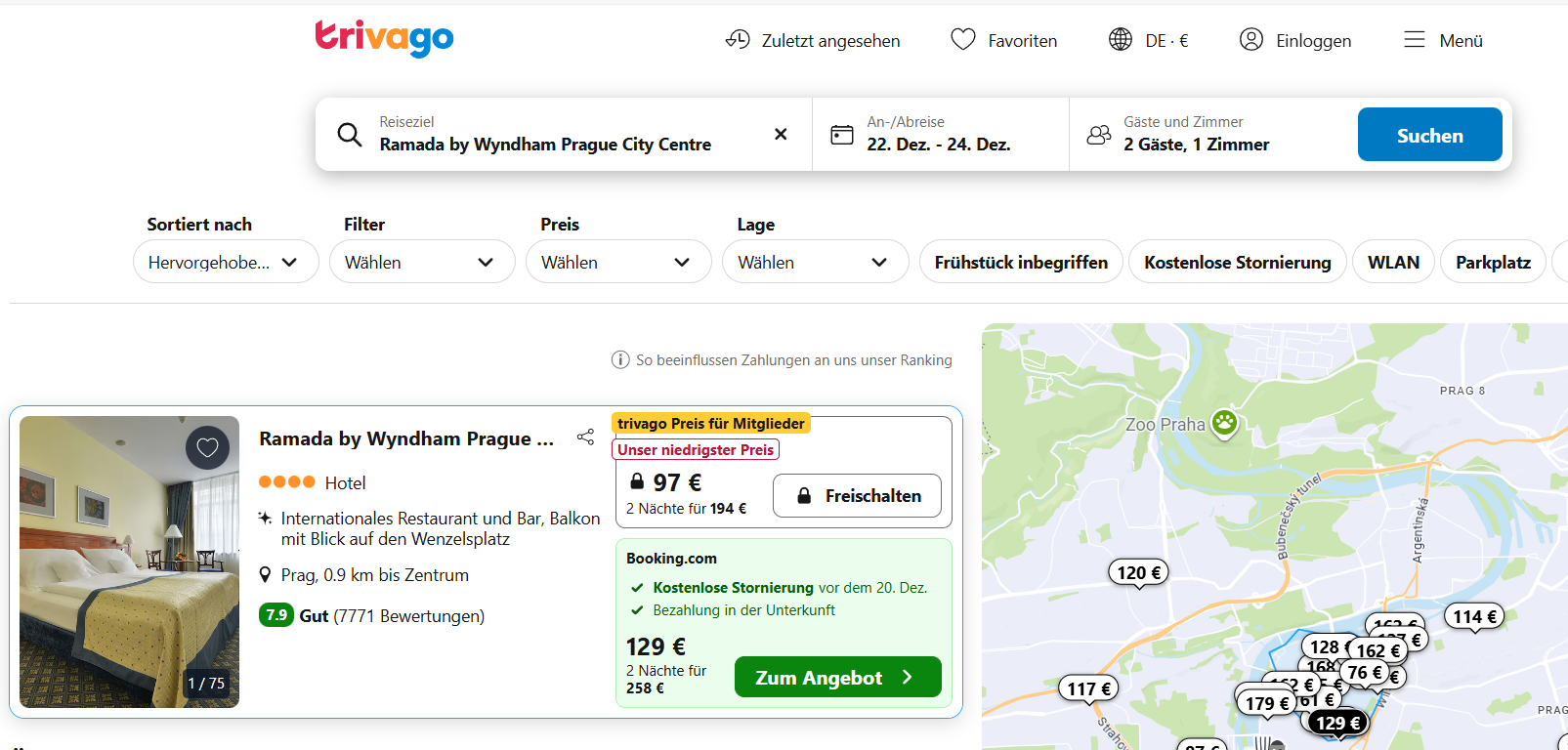Screen dimensions: 1568x750
Task: Change language and currency DE · €
Action: pyautogui.click(x=1149, y=40)
